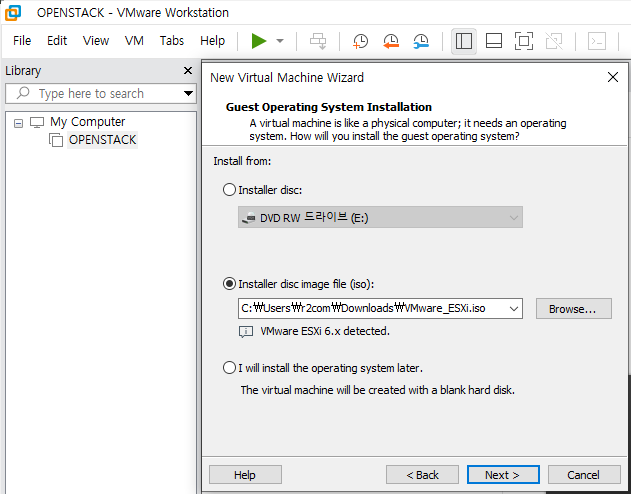Open the Library search filter dropdown arrow
Image resolution: width=631 pixels, height=494 pixels.
188,94
